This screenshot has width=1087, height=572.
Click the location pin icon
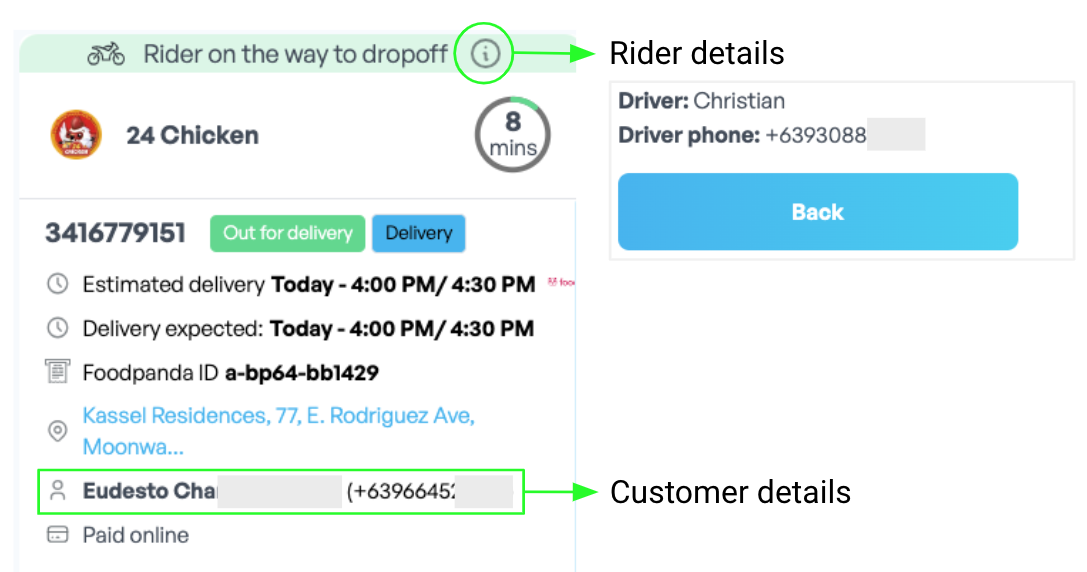point(58,431)
